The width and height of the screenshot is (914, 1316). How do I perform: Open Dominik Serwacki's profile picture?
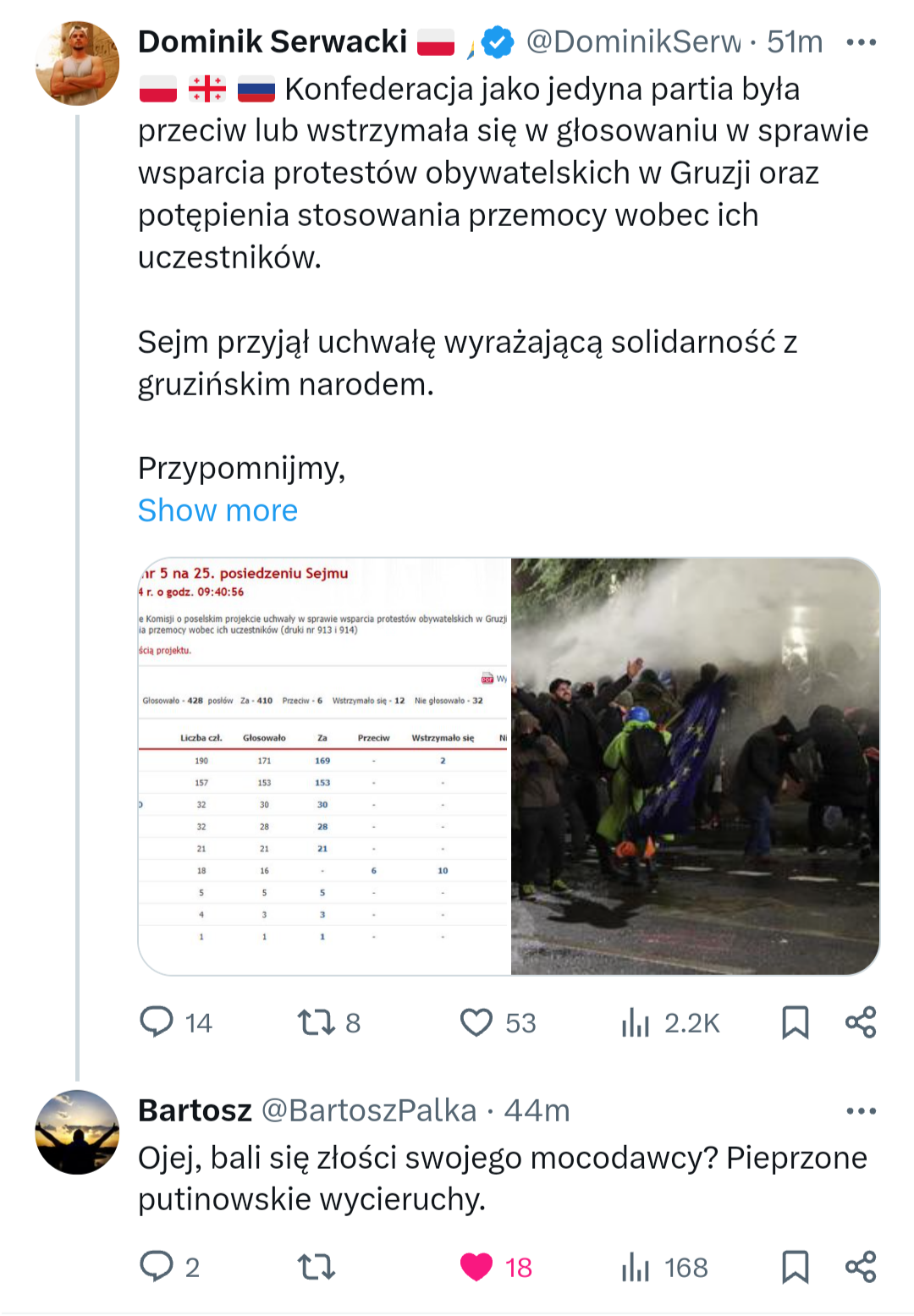(77, 63)
